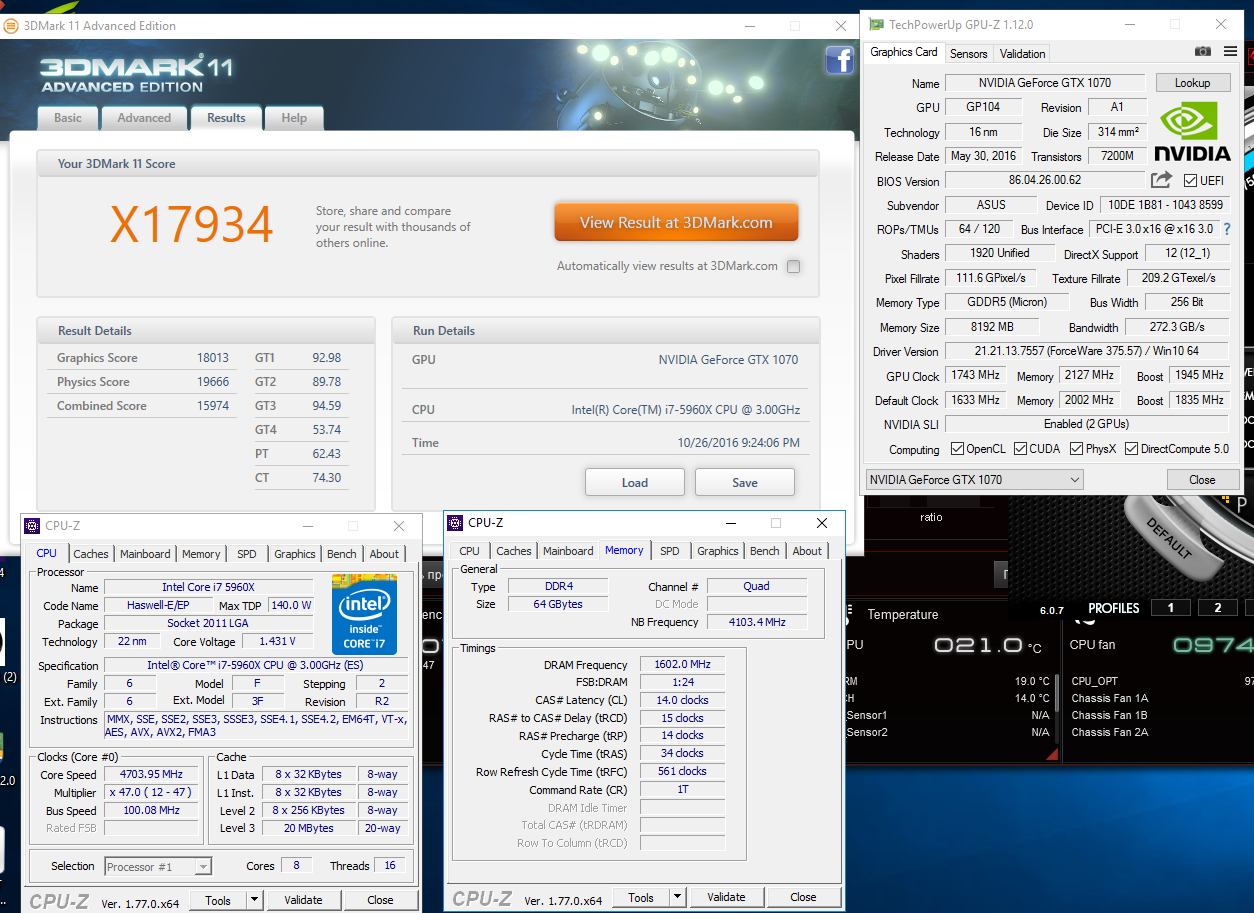Click the X17934 score text
Viewport: 1254px width, 913px height.
pyautogui.click(x=192, y=225)
